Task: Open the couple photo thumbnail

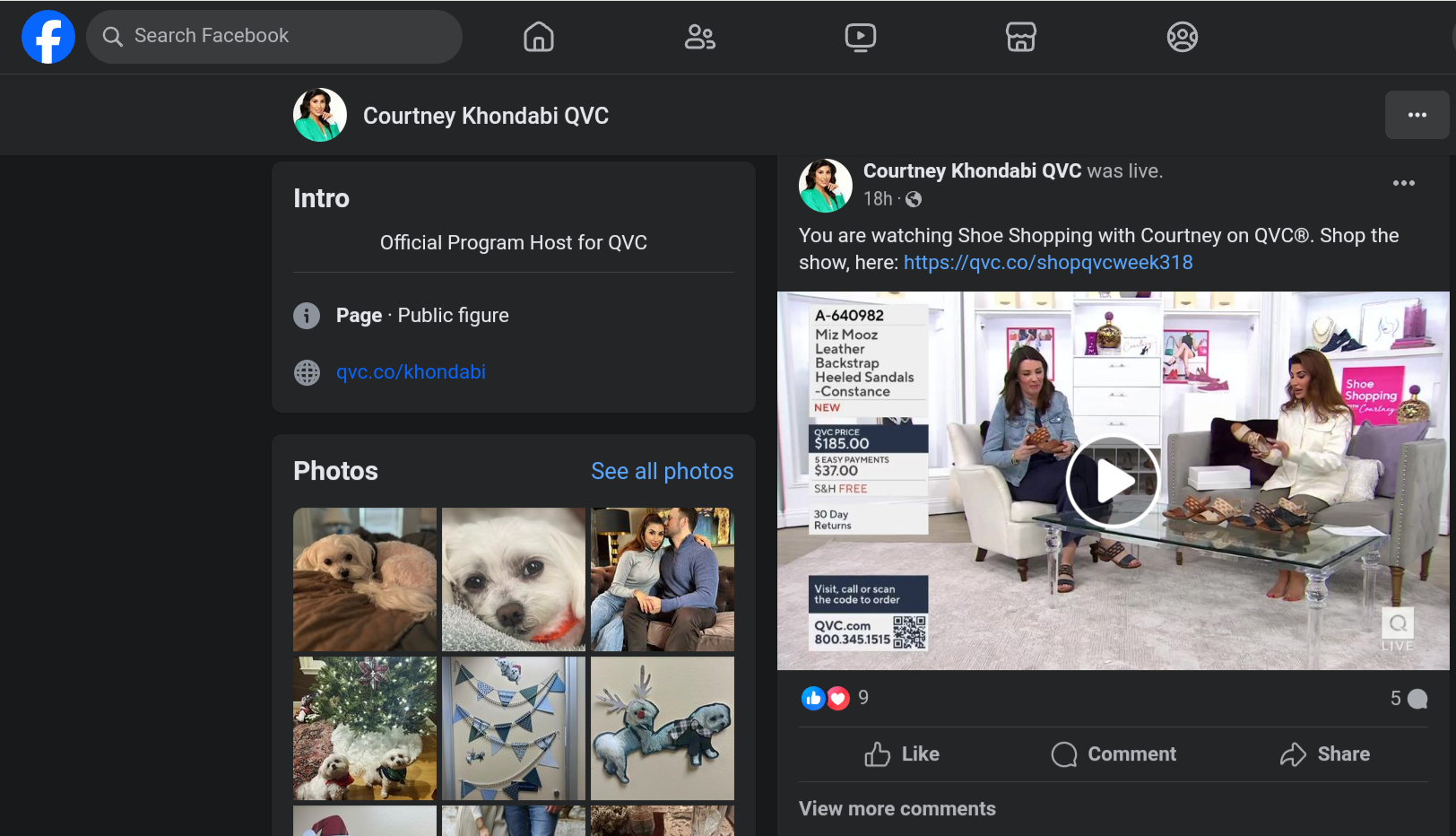Action: 662,579
